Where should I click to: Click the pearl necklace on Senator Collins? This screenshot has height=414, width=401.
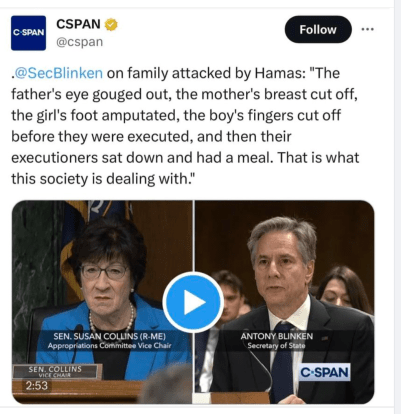tap(112, 322)
